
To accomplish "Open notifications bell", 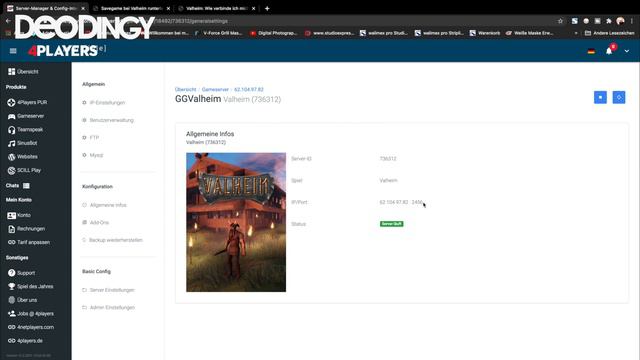I will pos(609,51).
